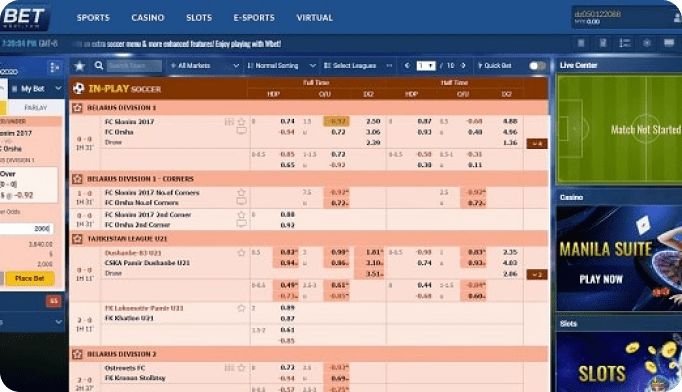The width and height of the screenshot is (682, 392).
Task: Star the 2nd Corner match
Action: coord(241,214)
